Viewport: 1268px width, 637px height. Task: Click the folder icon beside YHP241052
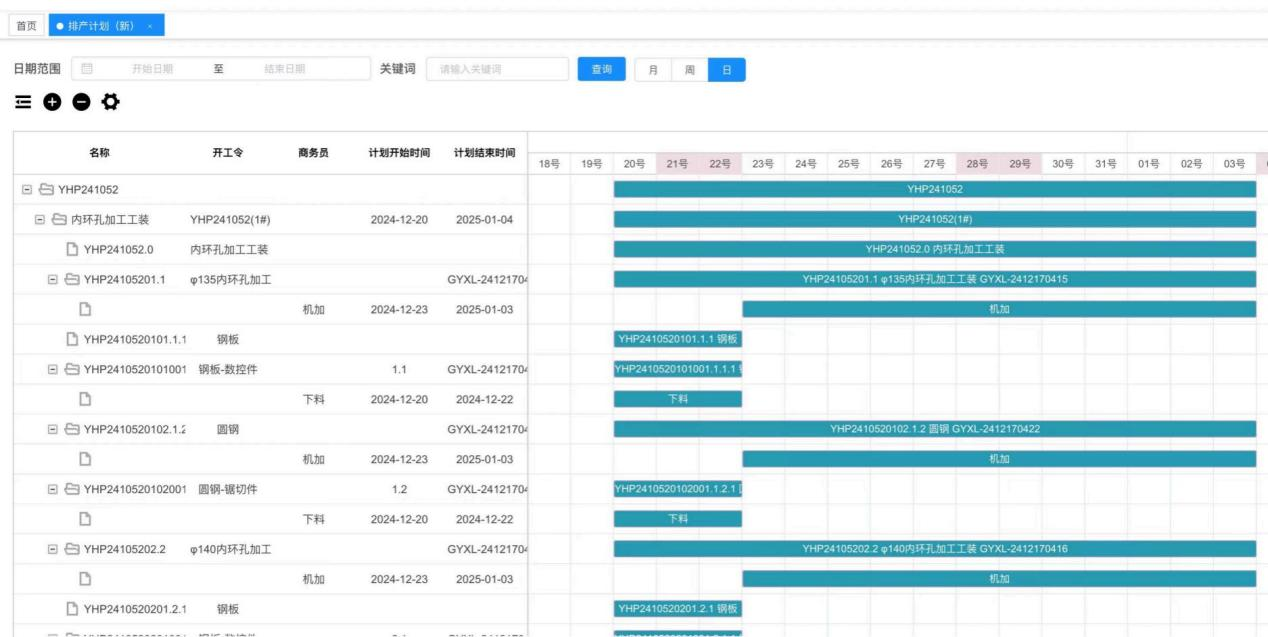46,190
